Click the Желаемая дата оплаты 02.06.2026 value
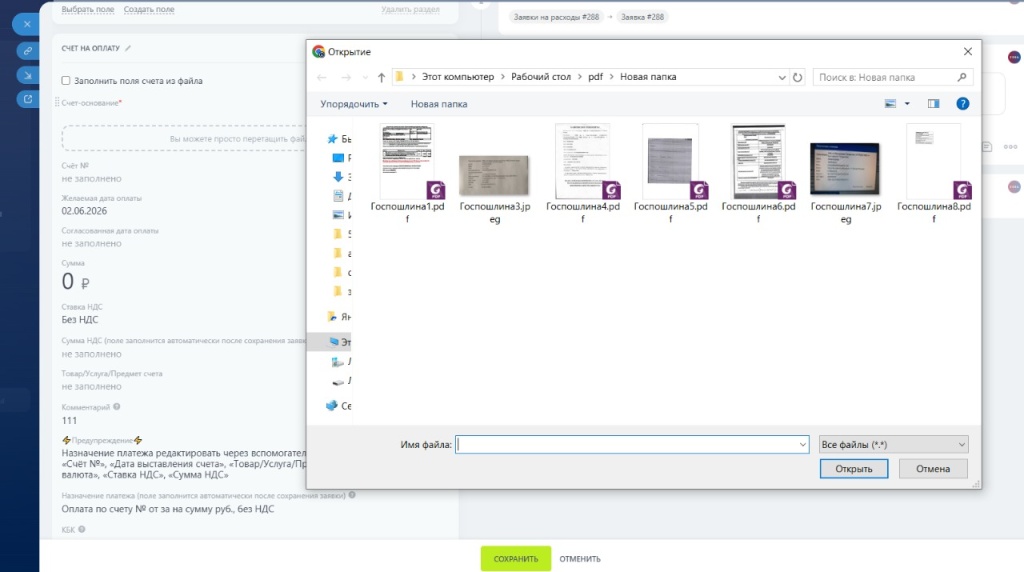This screenshot has height=572, width=1024. (84, 211)
